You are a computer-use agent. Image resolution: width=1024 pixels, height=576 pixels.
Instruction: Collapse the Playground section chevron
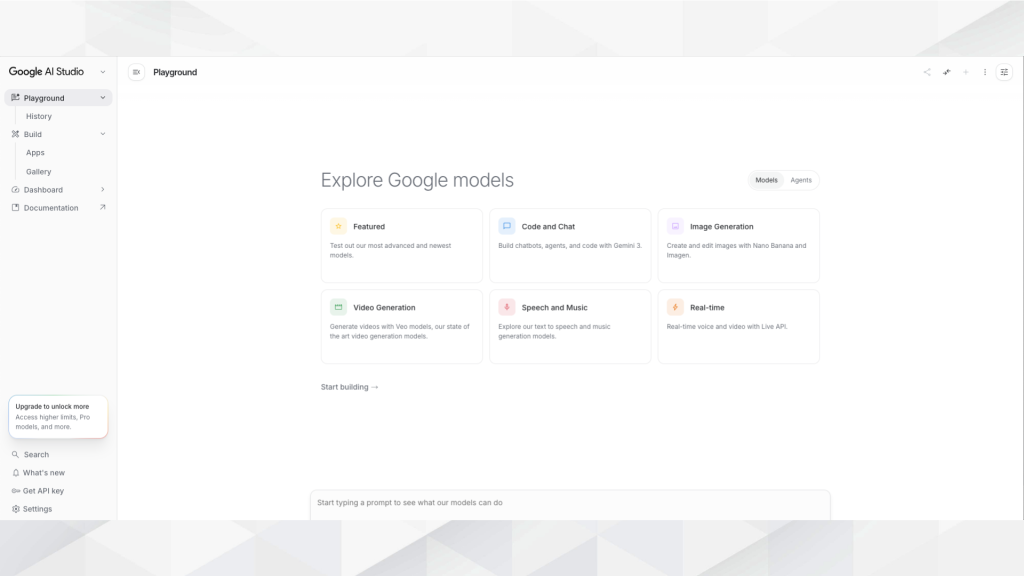103,98
